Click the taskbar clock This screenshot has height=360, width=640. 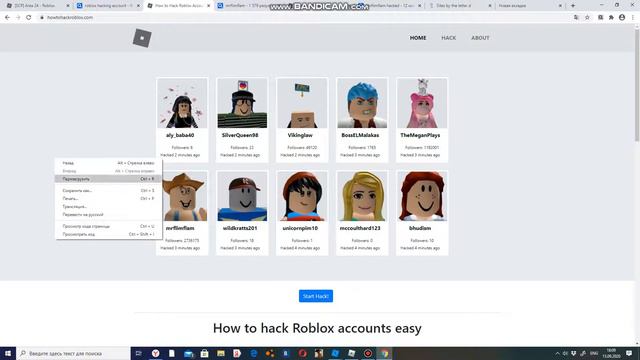[x=611, y=353]
